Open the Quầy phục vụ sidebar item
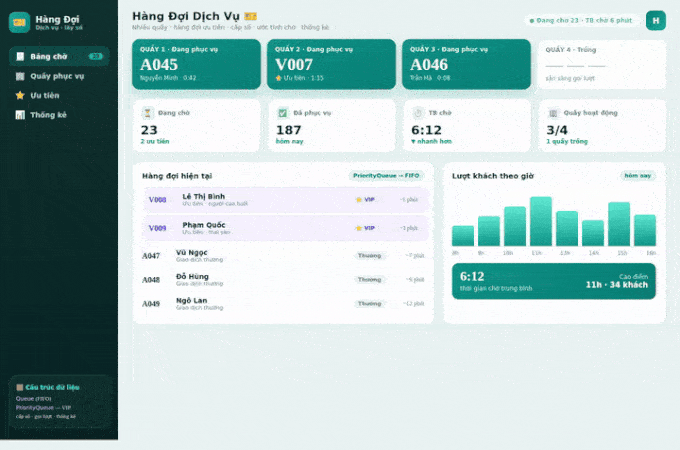 tap(59, 76)
